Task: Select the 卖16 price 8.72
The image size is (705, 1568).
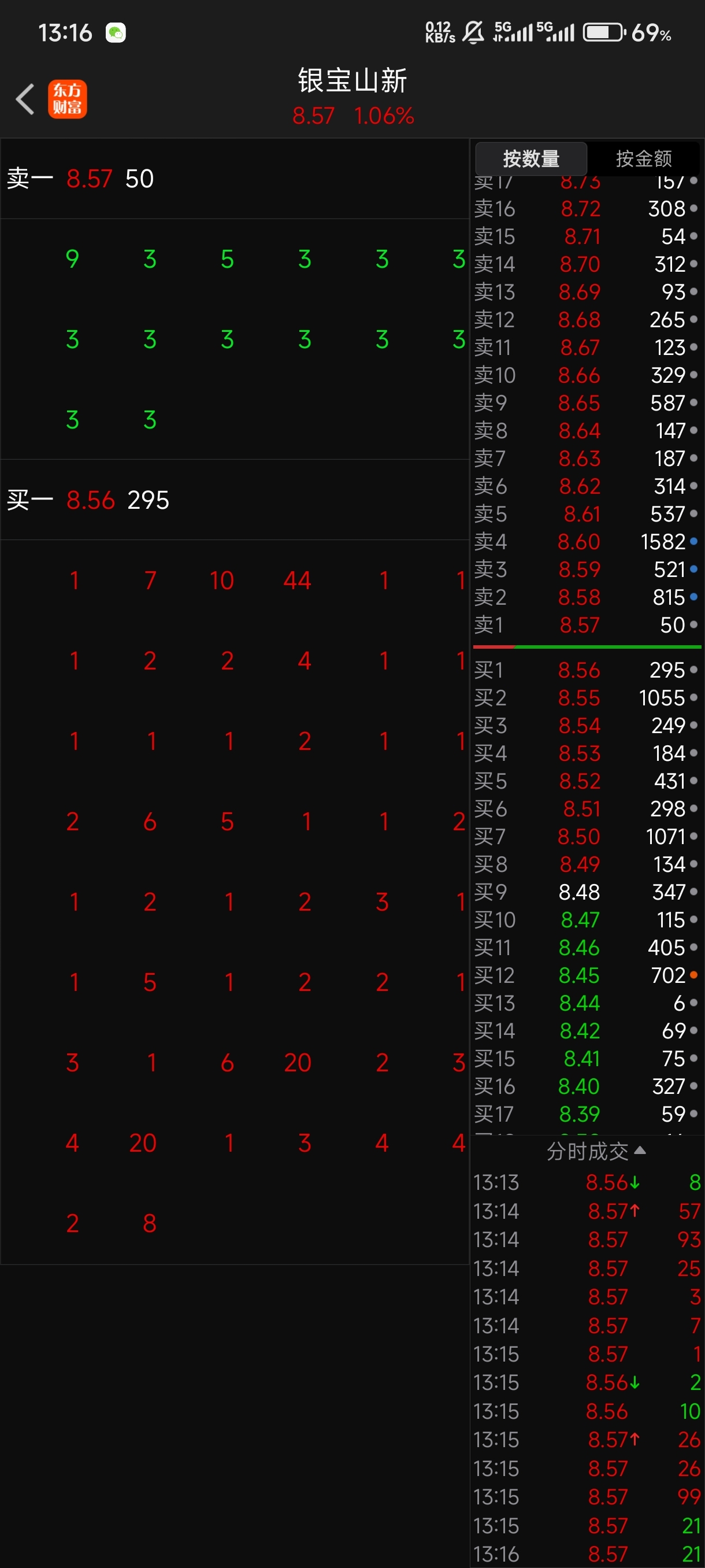Action: (x=580, y=208)
